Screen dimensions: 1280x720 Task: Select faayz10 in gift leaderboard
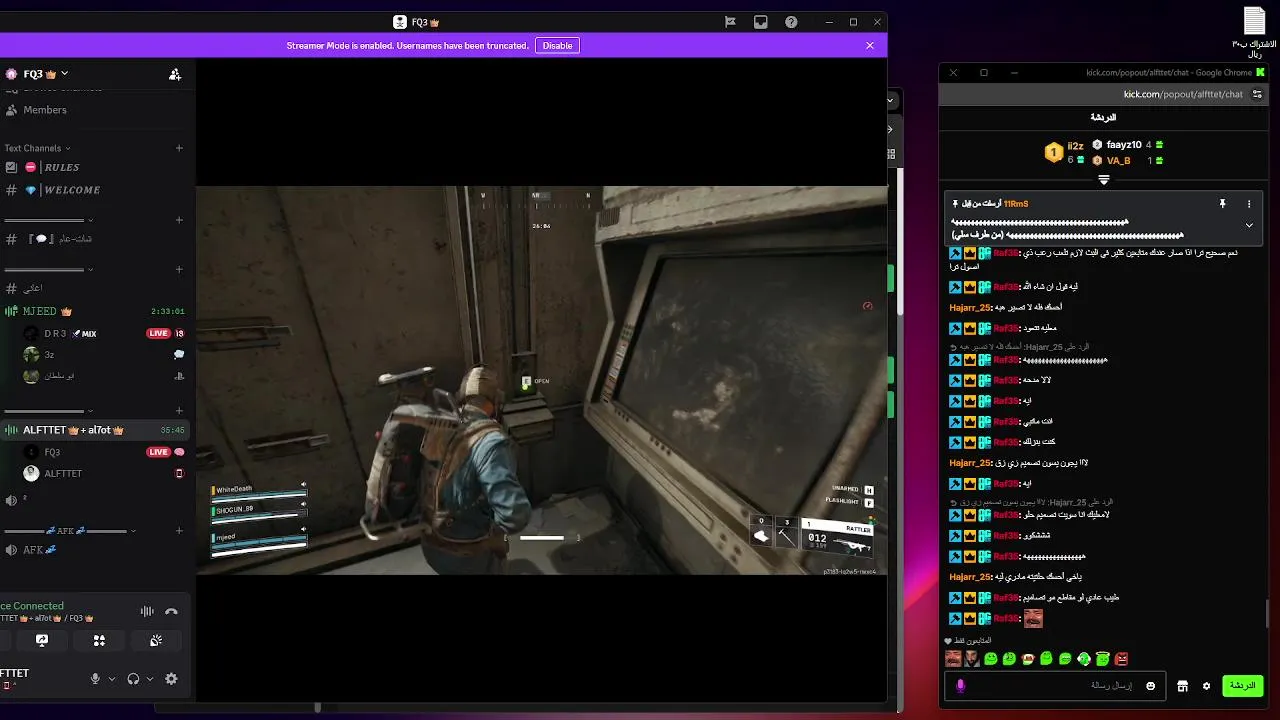1122,145
